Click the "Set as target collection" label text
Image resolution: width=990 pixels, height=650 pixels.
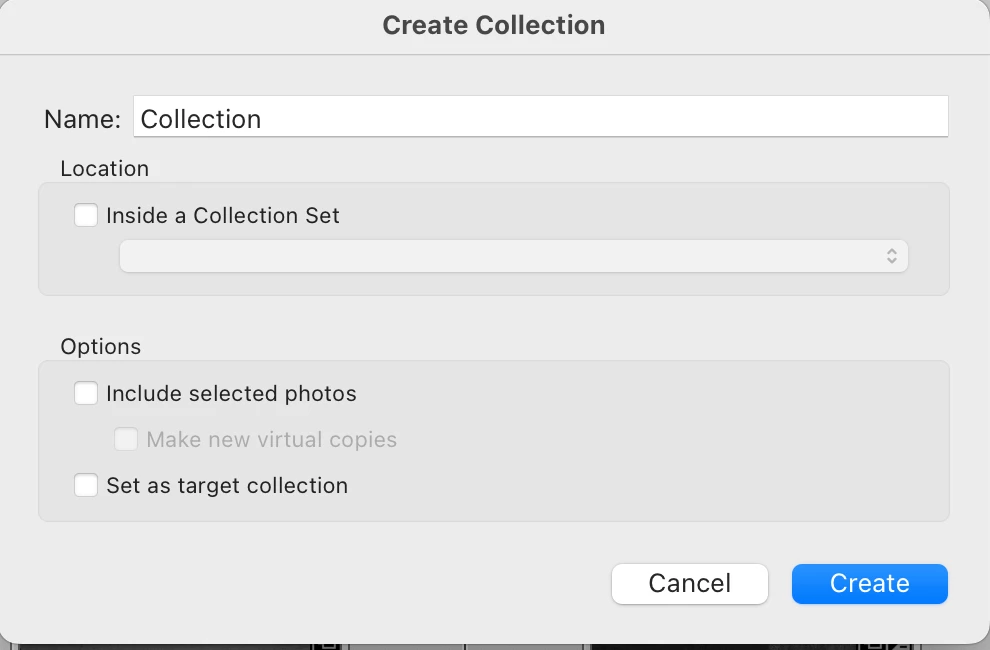tap(227, 485)
